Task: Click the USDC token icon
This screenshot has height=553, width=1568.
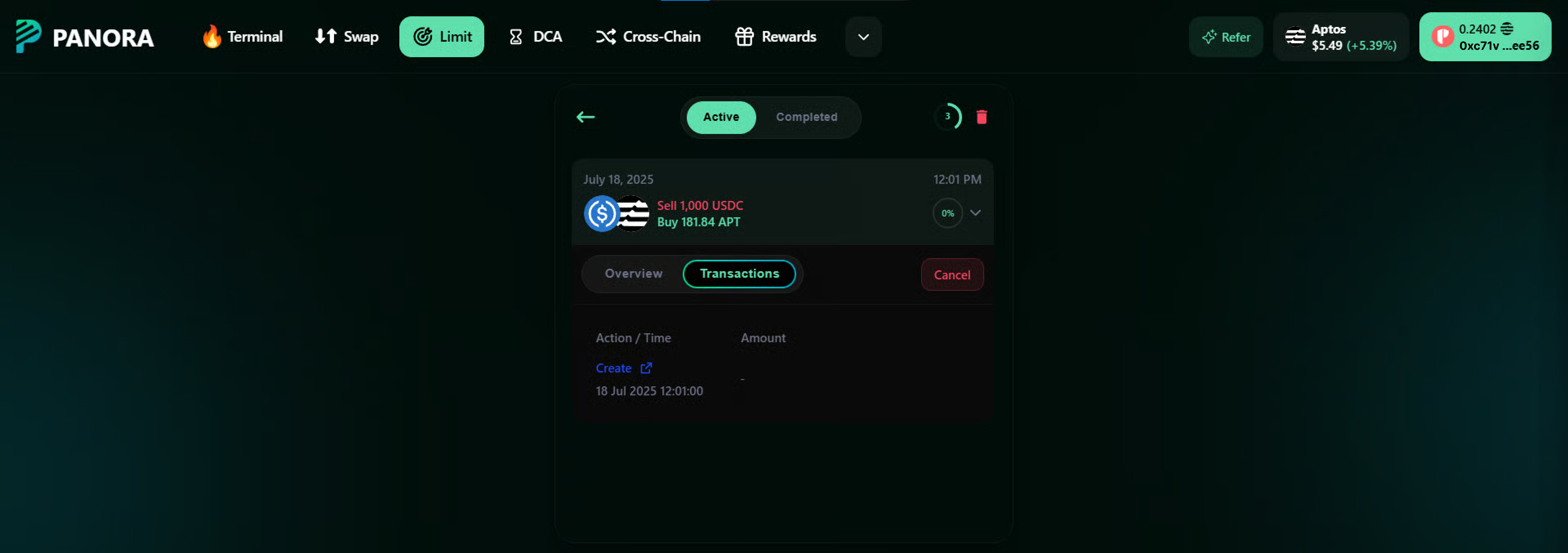Action: click(601, 214)
